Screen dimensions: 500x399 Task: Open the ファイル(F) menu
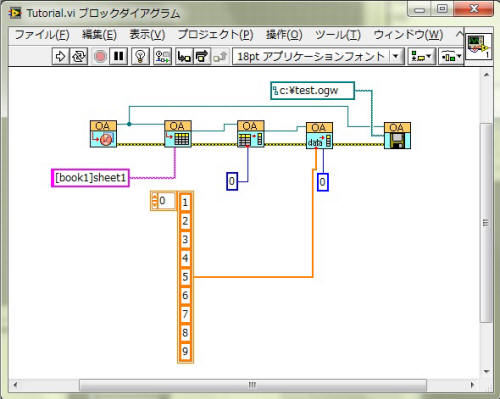point(42,35)
